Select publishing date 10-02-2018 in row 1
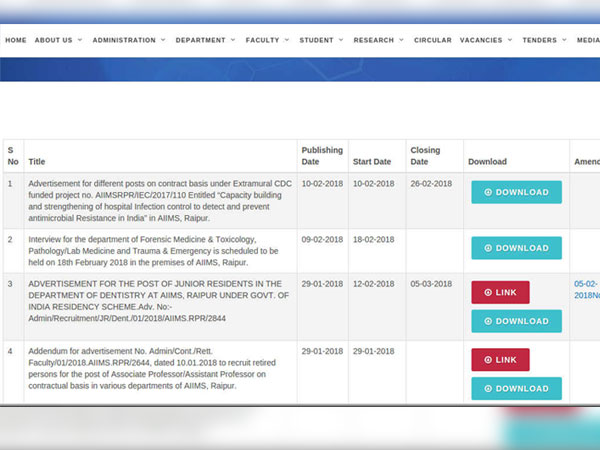 tap(322, 184)
